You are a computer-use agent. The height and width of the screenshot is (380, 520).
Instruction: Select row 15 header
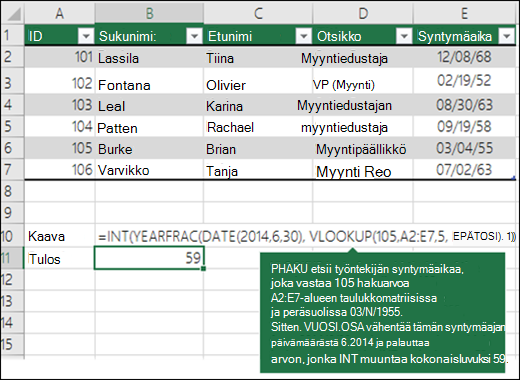point(12,344)
